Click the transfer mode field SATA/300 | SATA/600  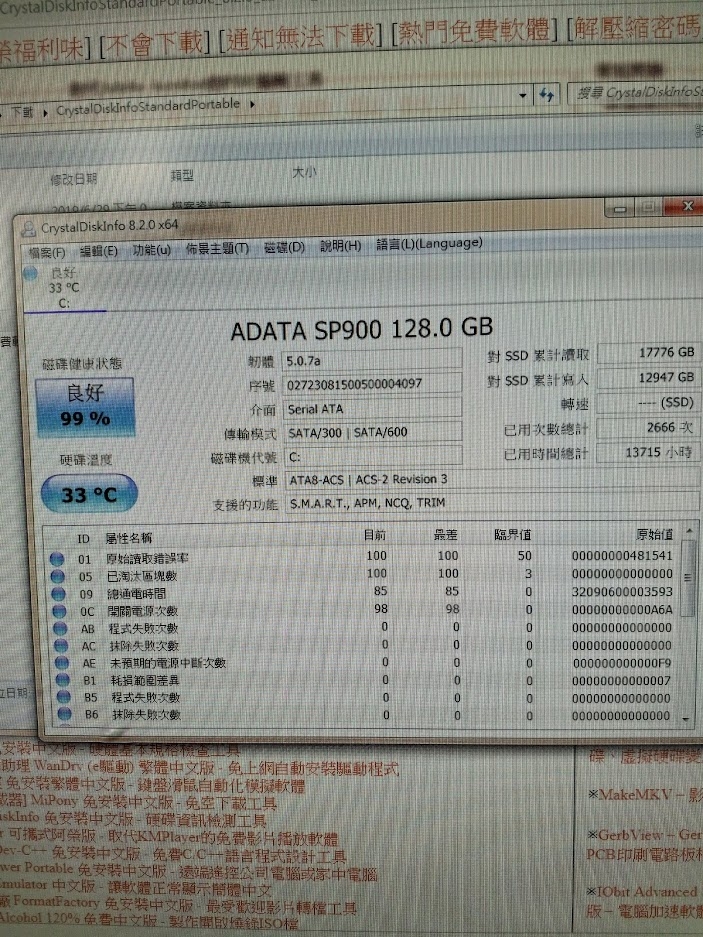coord(372,432)
